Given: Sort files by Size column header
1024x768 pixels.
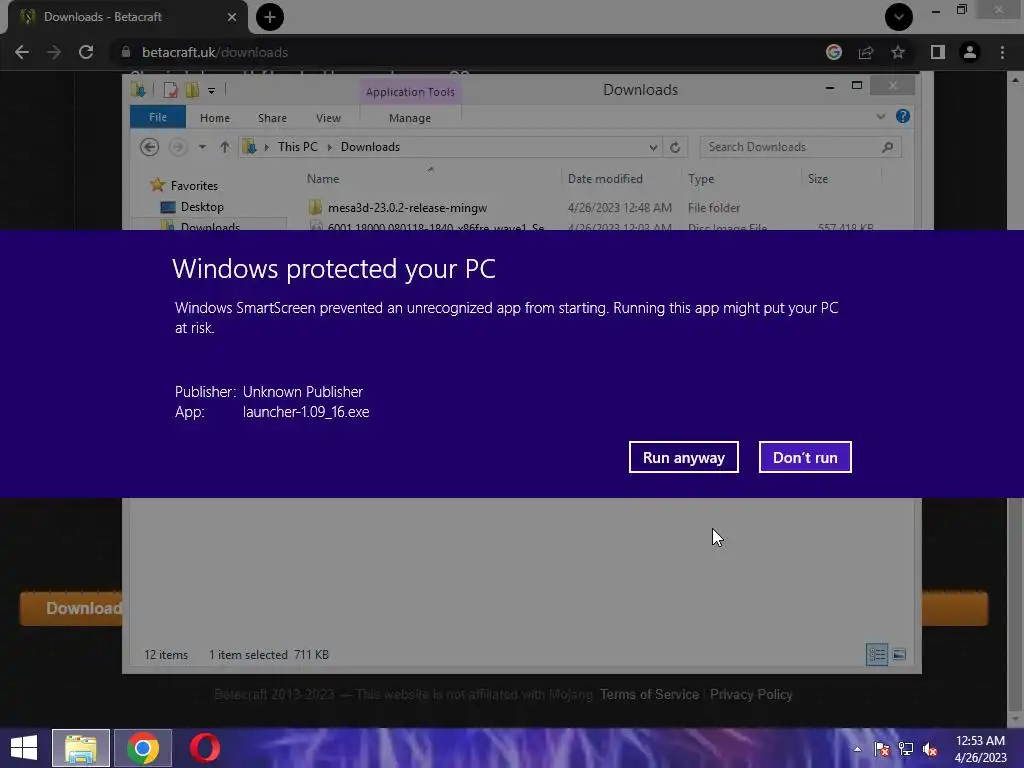Looking at the screenshot, I should pyautogui.click(x=818, y=179).
